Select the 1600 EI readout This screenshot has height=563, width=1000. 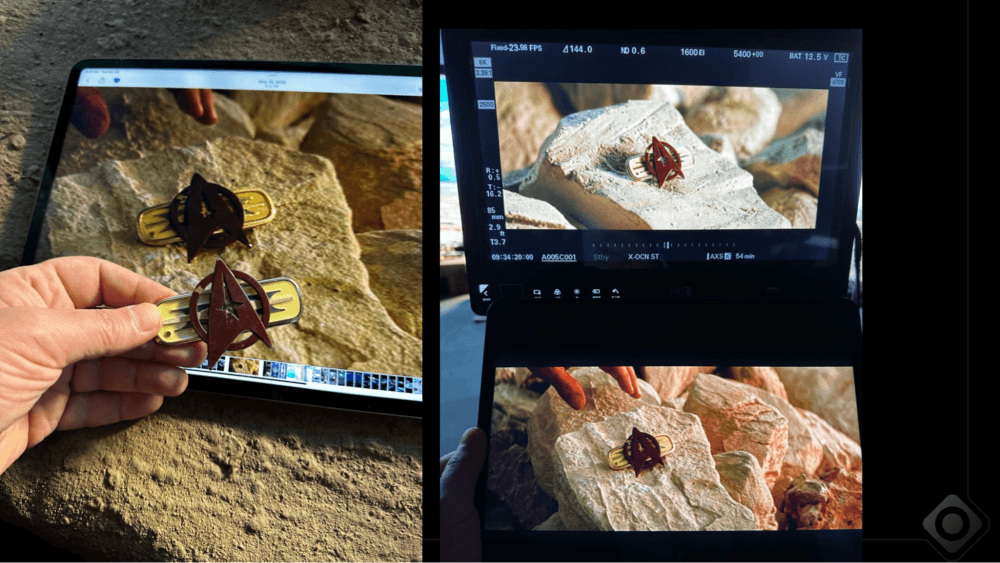(x=692, y=52)
